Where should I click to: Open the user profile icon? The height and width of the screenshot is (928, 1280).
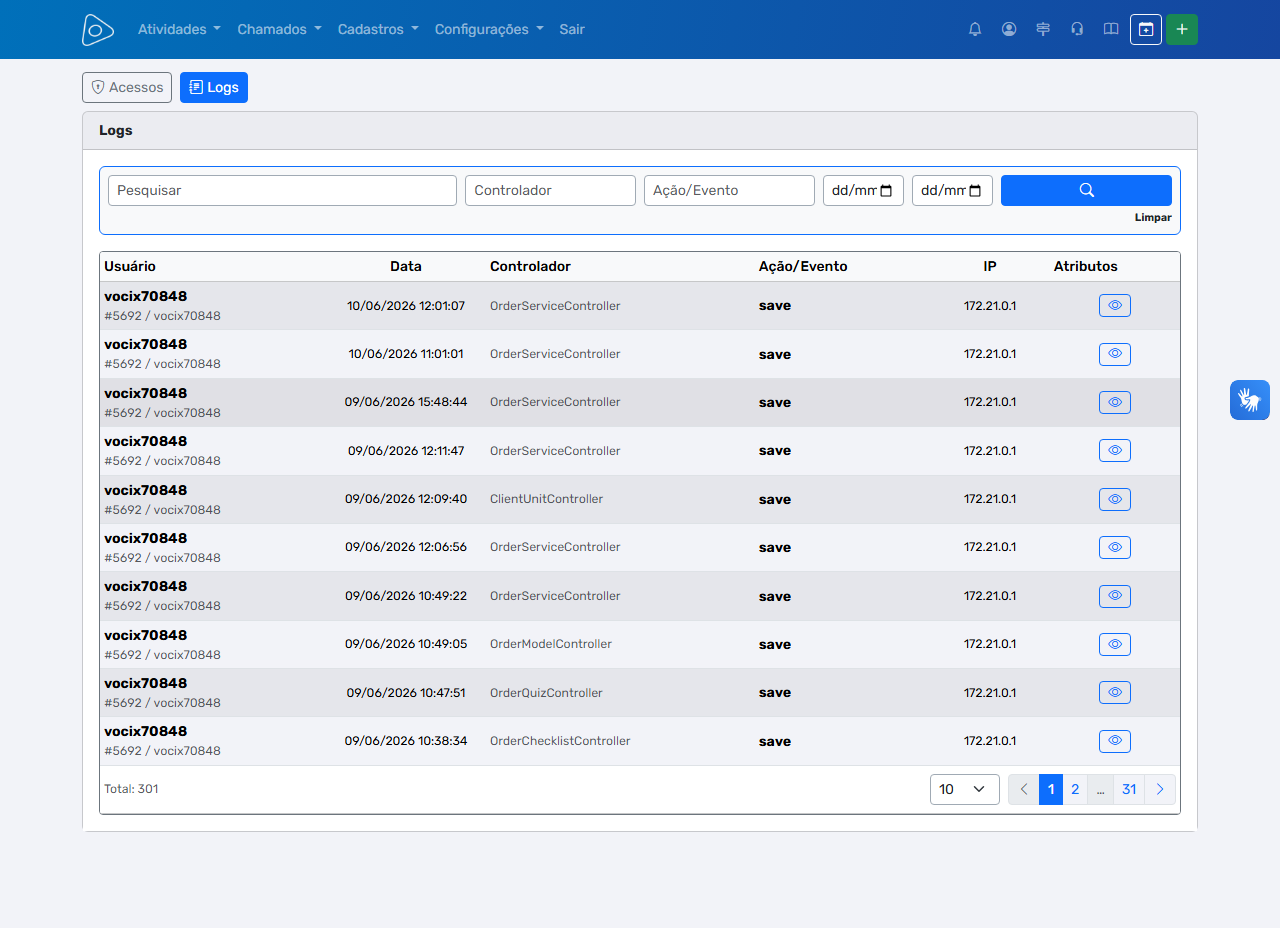pos(1009,30)
